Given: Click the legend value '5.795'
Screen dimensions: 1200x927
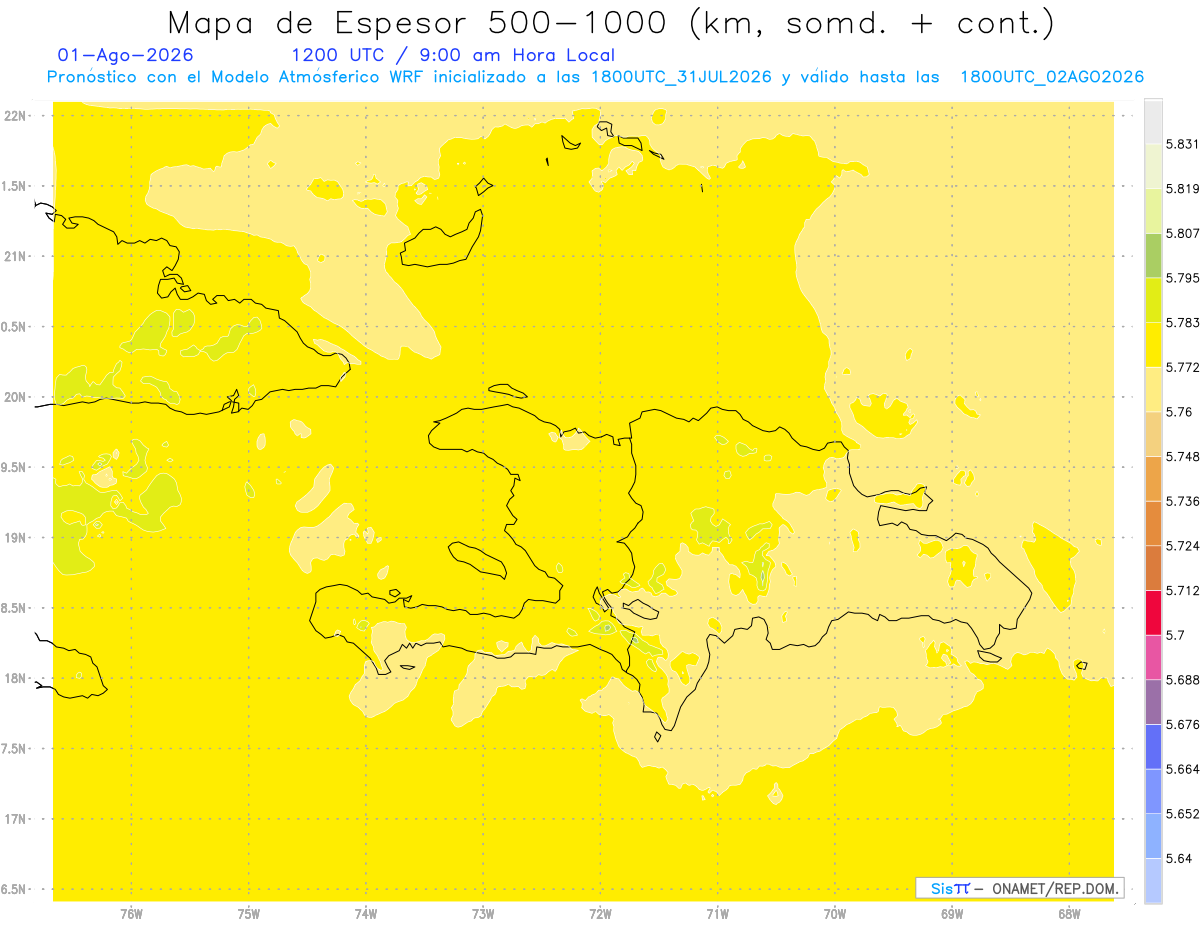Looking at the screenshot, I should 1183,278.
